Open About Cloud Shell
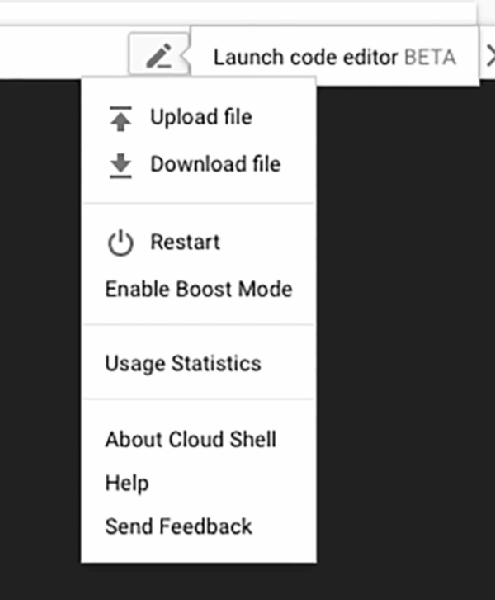The height and width of the screenshot is (600, 495). tap(191, 439)
